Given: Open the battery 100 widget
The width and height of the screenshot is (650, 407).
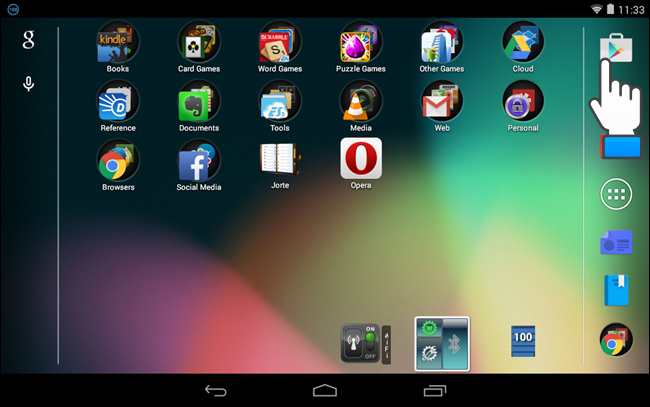Looking at the screenshot, I should 523,341.
